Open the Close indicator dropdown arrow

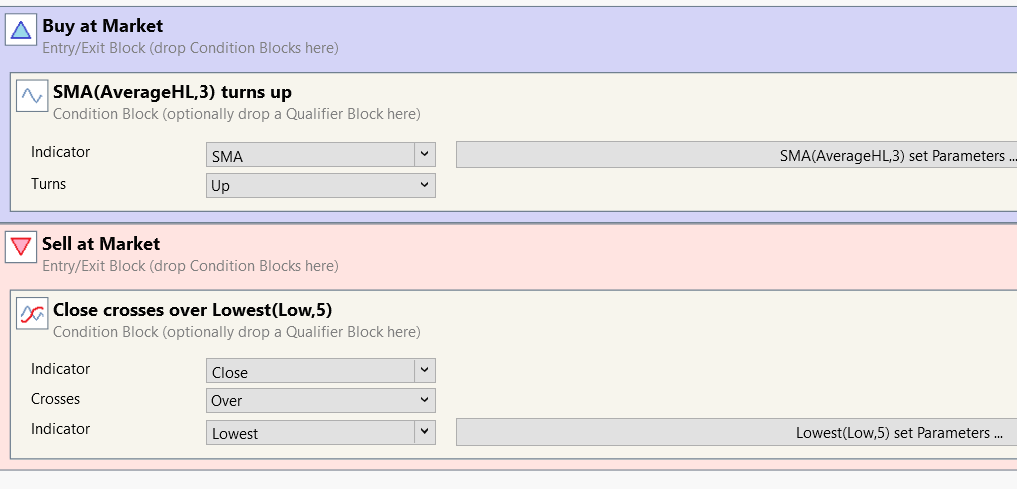click(425, 371)
